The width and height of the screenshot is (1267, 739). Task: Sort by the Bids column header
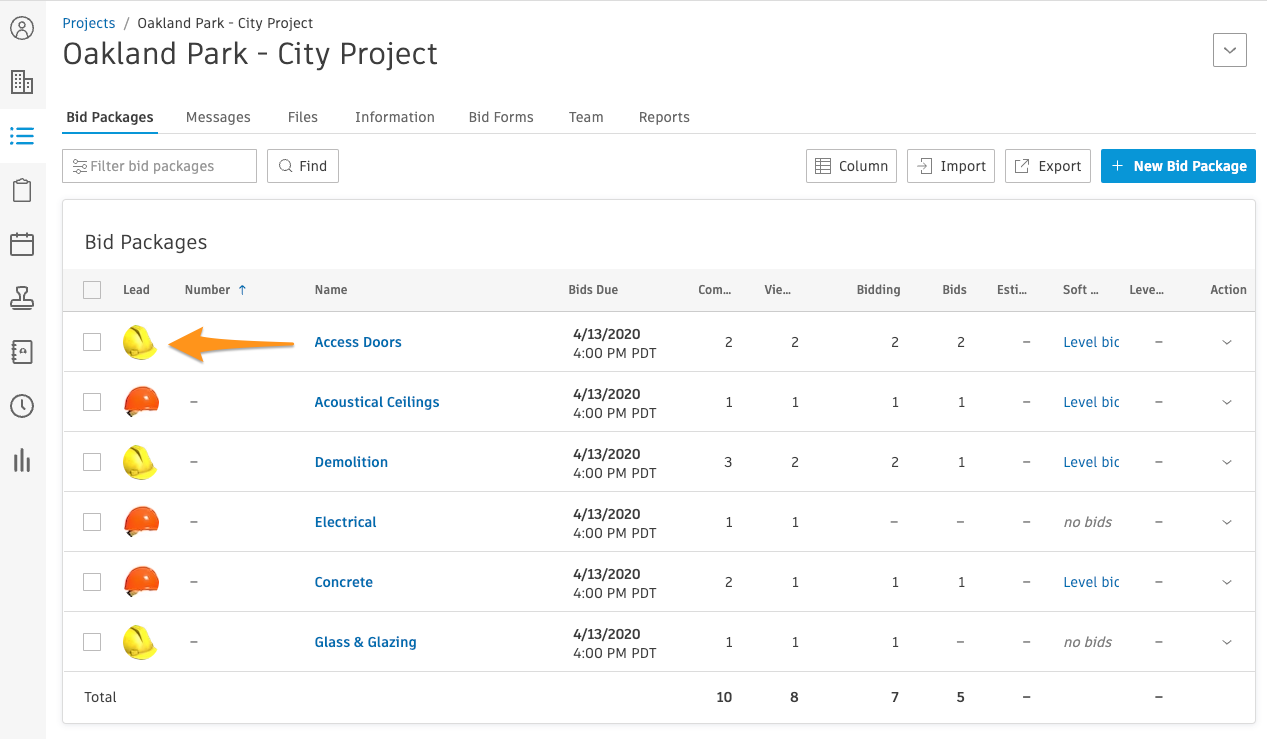pos(955,290)
